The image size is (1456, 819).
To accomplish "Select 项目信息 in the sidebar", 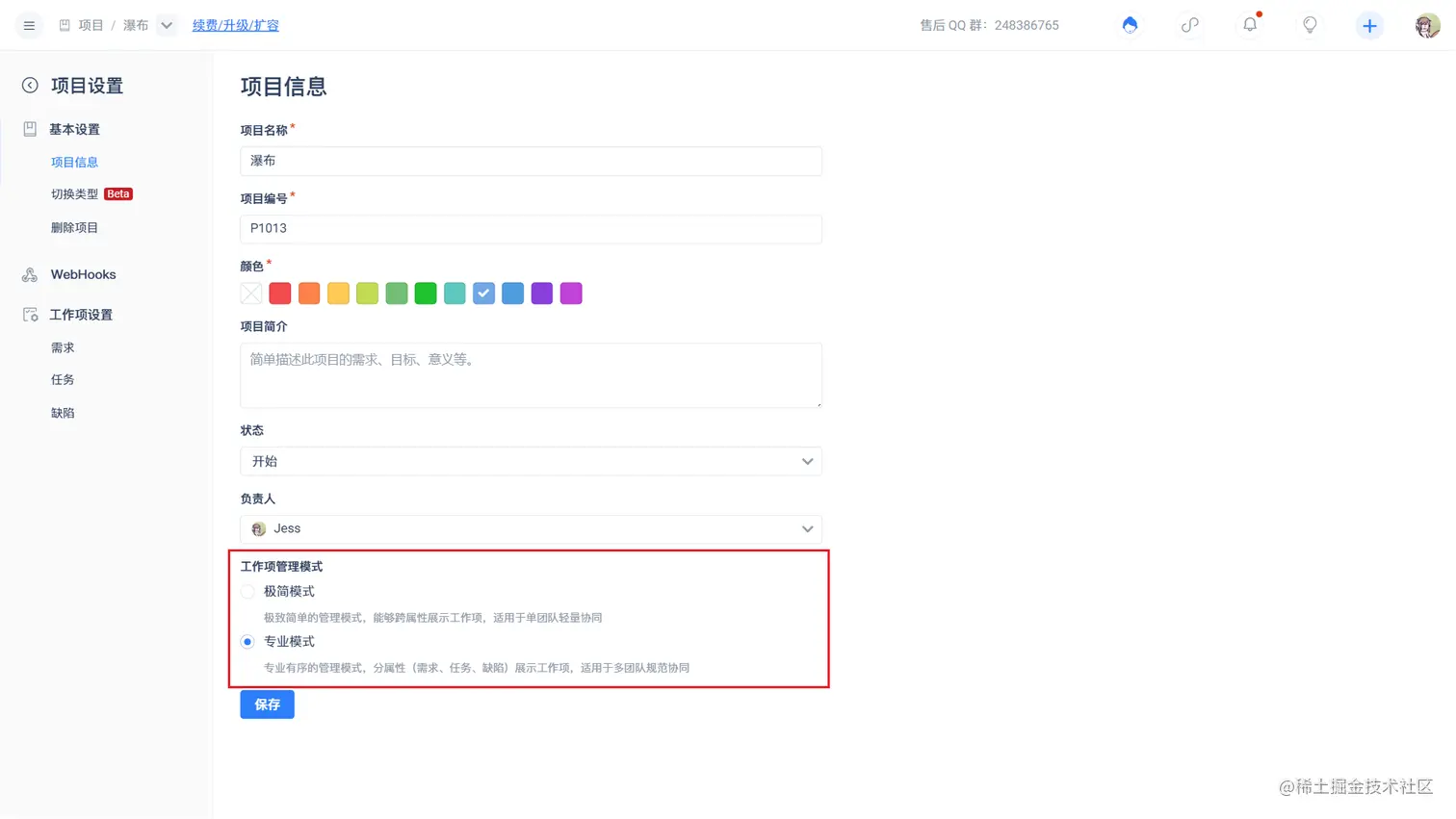I will pyautogui.click(x=75, y=163).
